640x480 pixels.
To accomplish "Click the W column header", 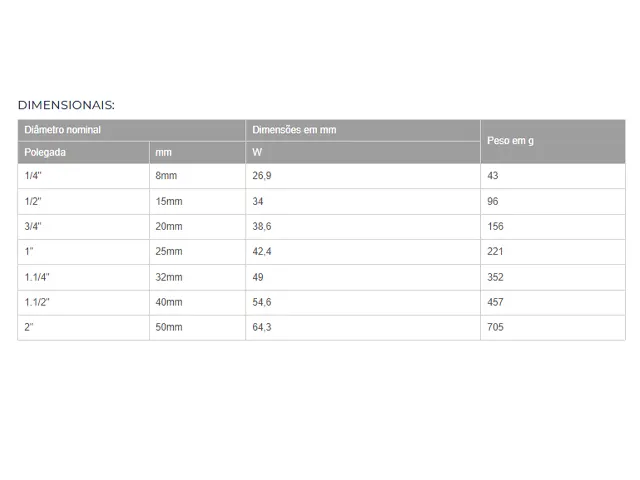I will click(x=363, y=153).
